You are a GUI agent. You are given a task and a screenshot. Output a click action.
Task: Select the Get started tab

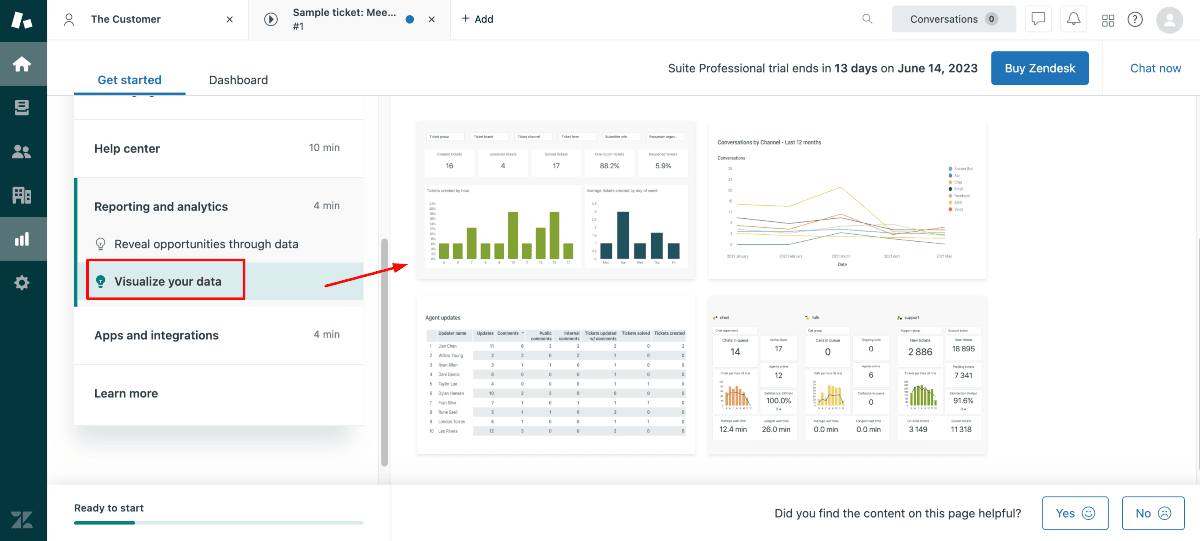tap(129, 80)
